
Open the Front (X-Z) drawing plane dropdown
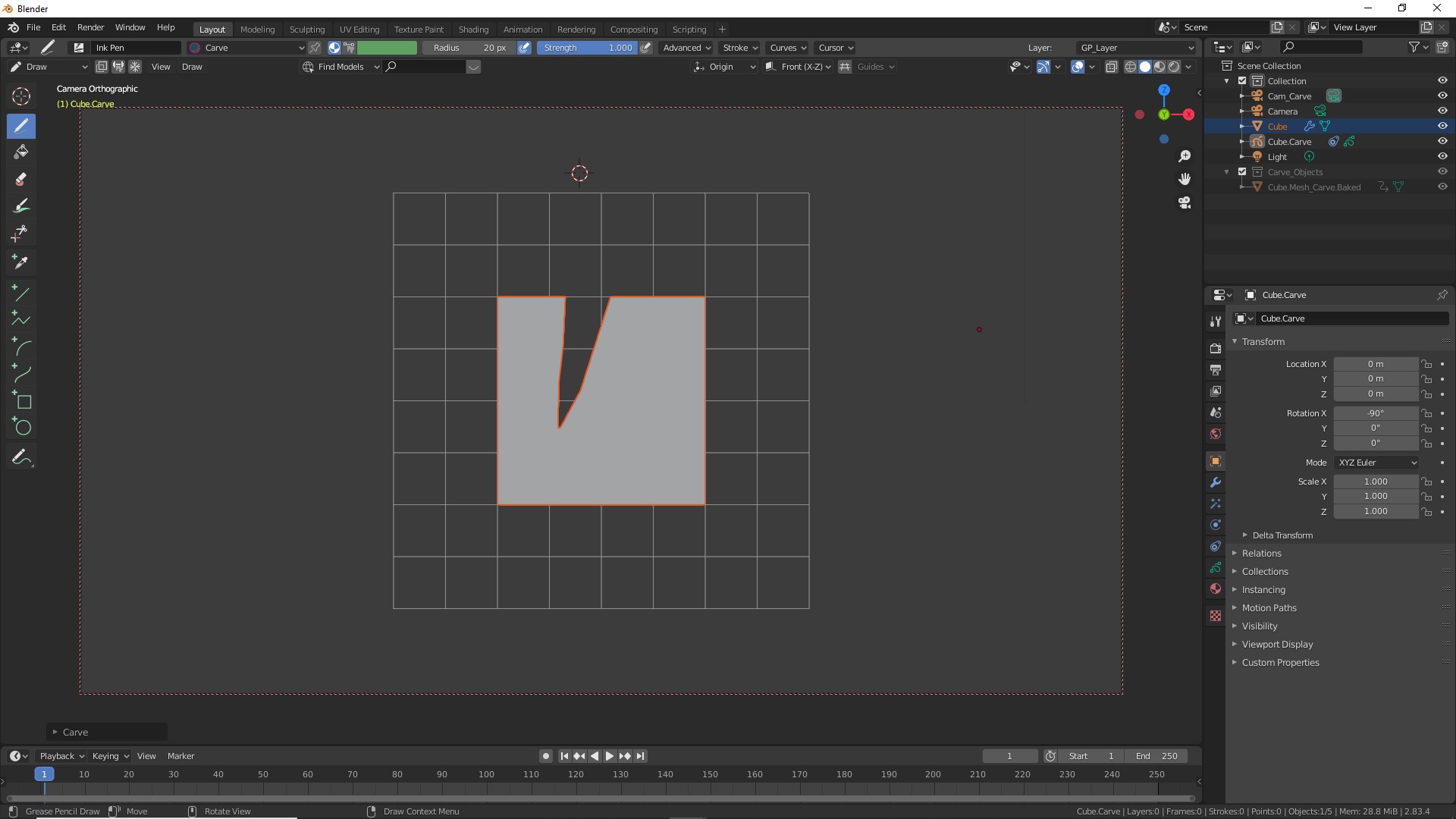coord(799,67)
